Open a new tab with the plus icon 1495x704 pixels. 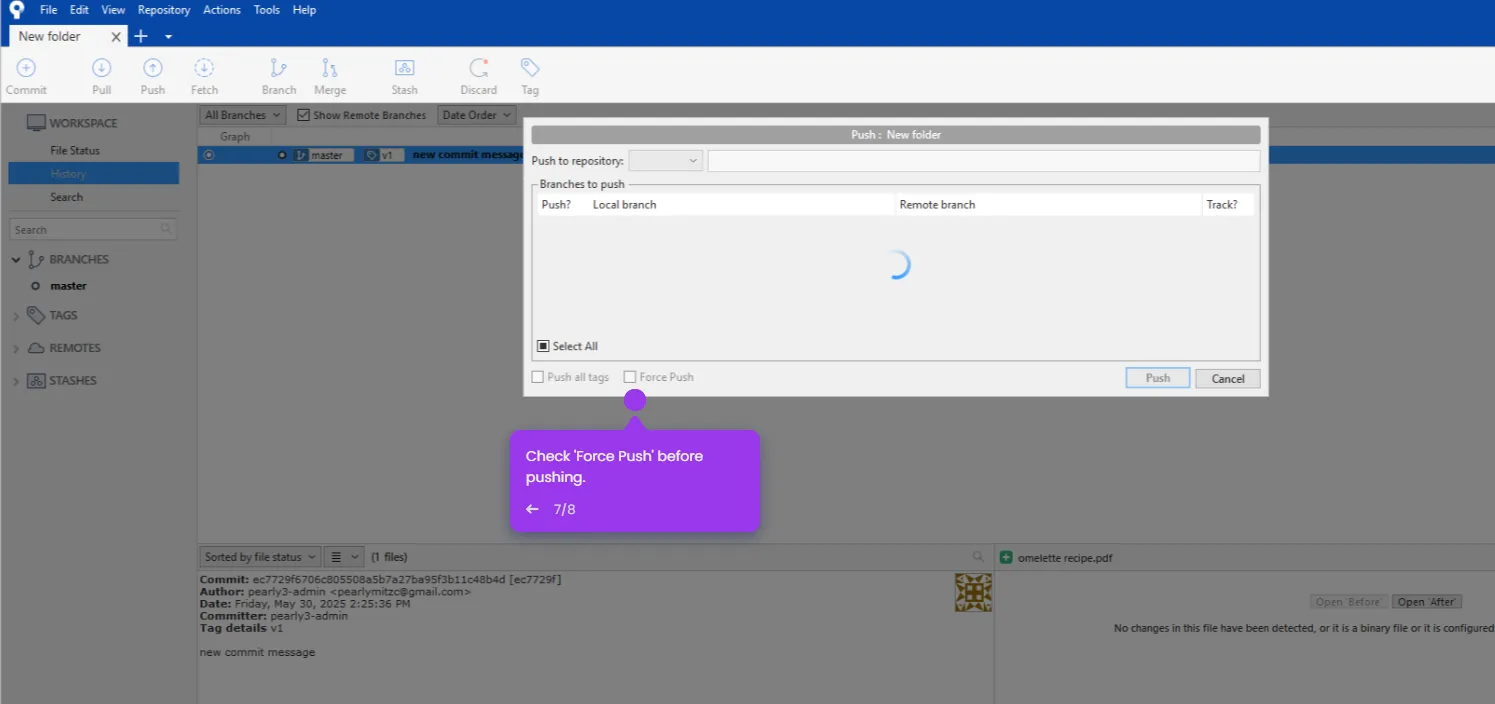pyautogui.click(x=141, y=36)
